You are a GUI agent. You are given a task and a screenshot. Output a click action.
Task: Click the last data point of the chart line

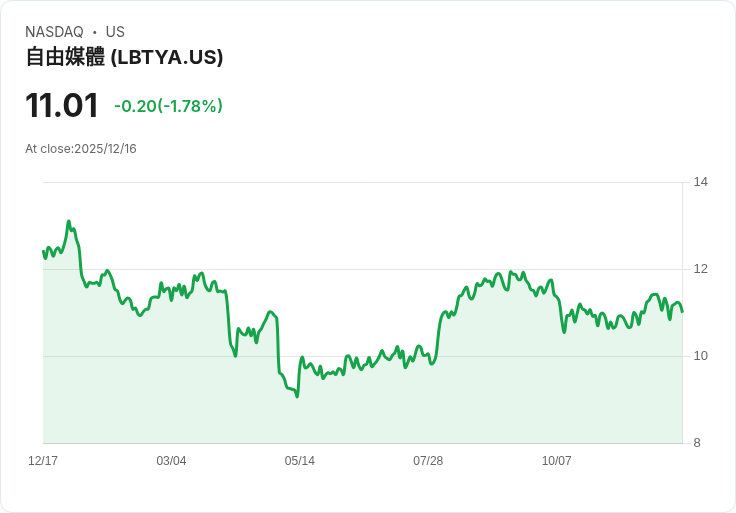point(682,311)
